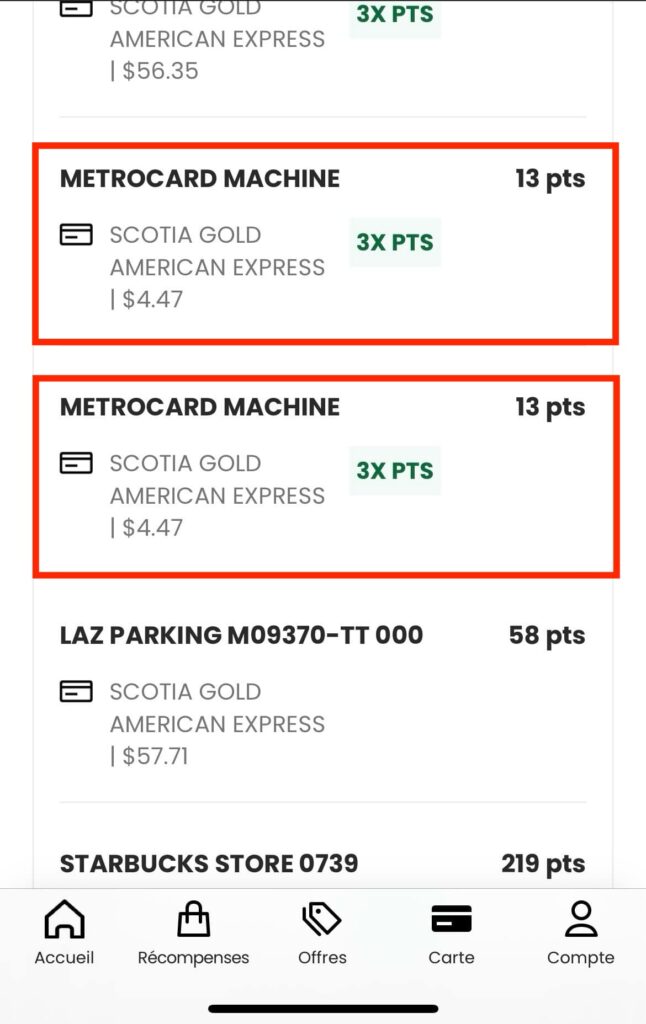This screenshot has width=646, height=1024.
Task: Tap the 219 pts Starbucks value
Action: (x=543, y=863)
